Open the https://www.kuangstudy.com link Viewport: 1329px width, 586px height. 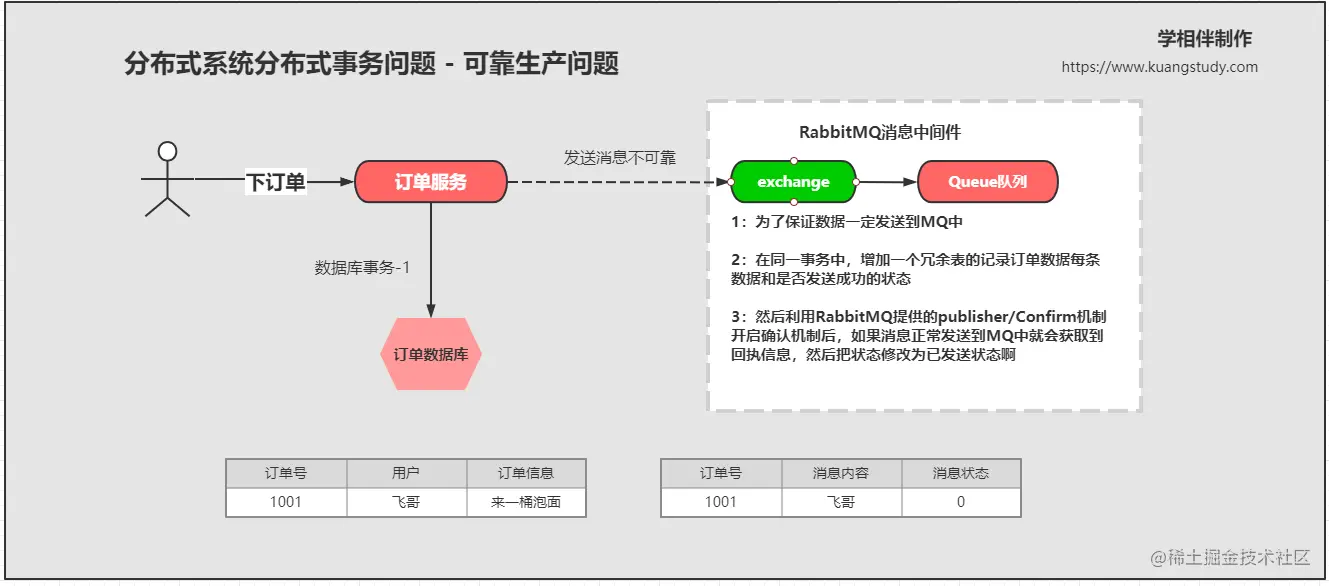(1160, 67)
